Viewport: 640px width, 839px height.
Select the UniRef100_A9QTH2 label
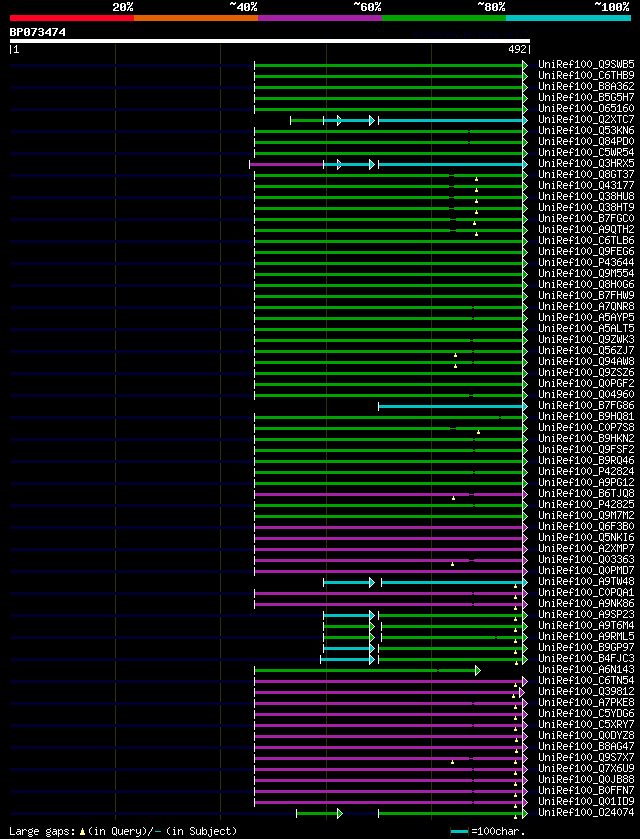586,230
